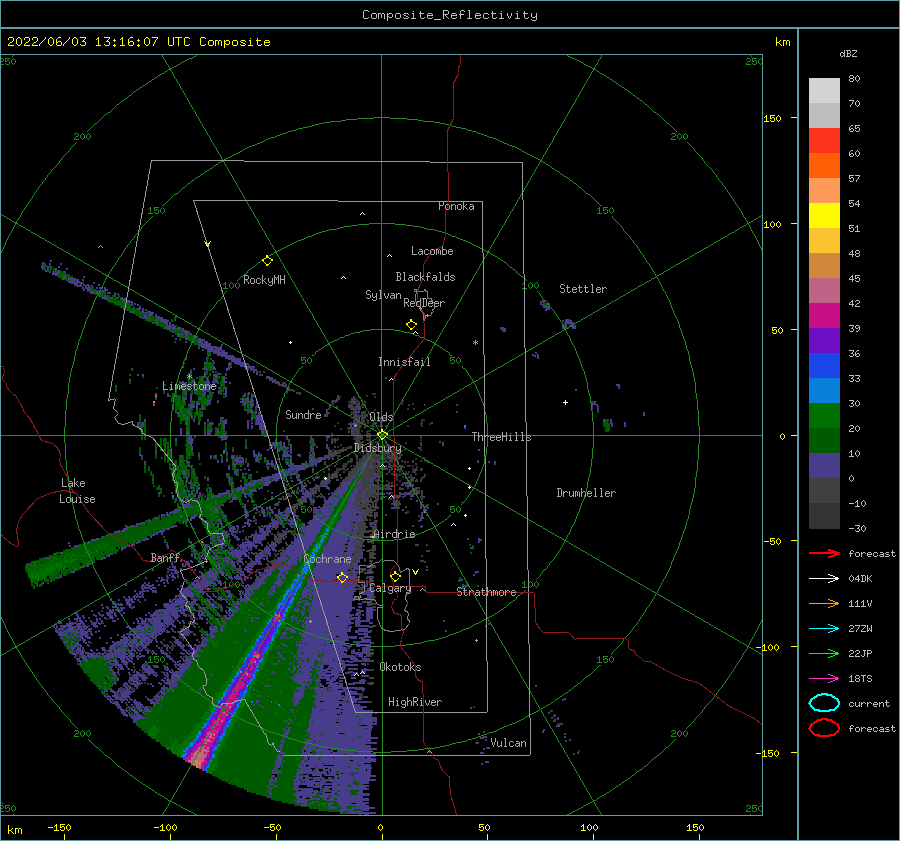Select the 65 dBZ red color swatch
900x841 pixels.
824,141
